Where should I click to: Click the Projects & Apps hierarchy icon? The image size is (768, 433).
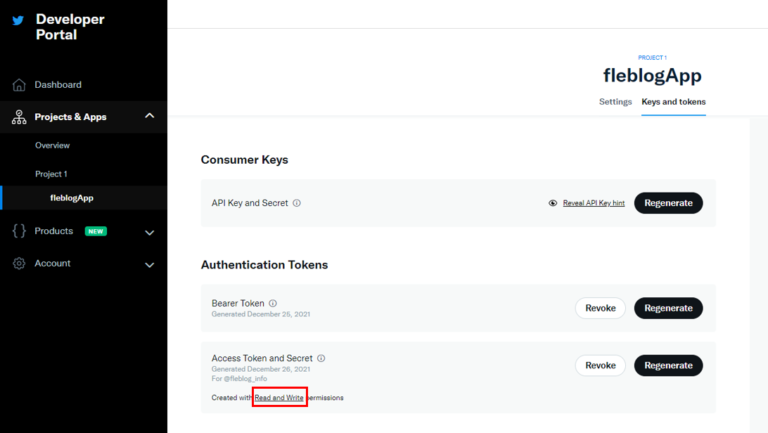(x=19, y=117)
